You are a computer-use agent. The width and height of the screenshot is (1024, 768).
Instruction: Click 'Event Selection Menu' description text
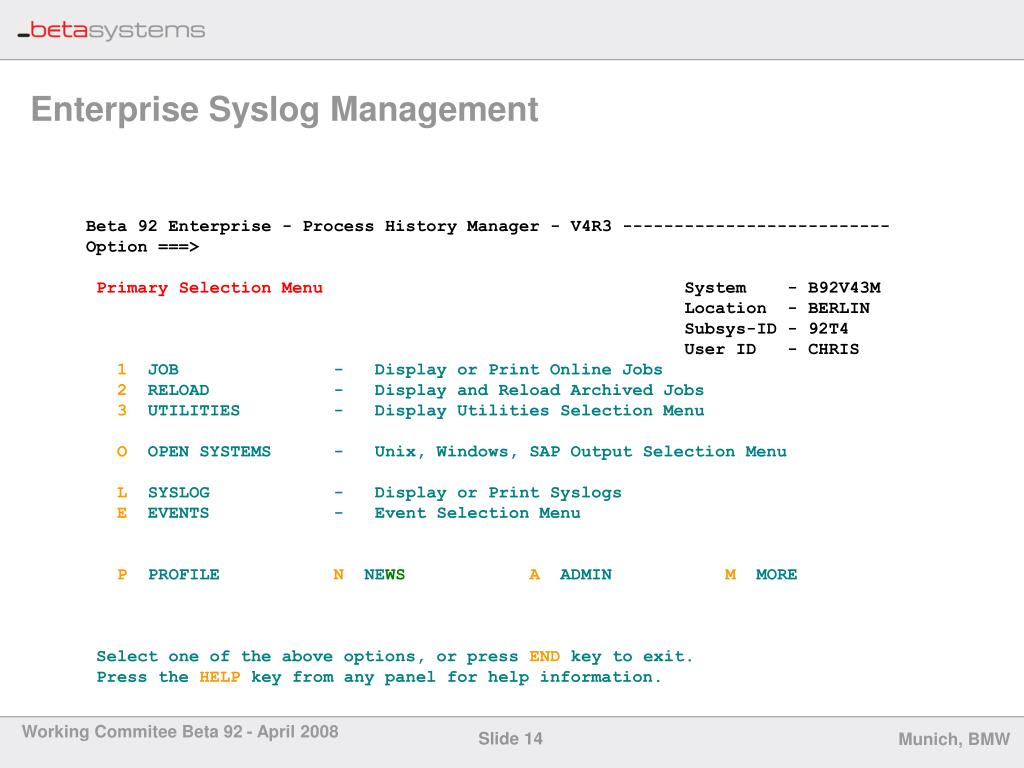(477, 513)
